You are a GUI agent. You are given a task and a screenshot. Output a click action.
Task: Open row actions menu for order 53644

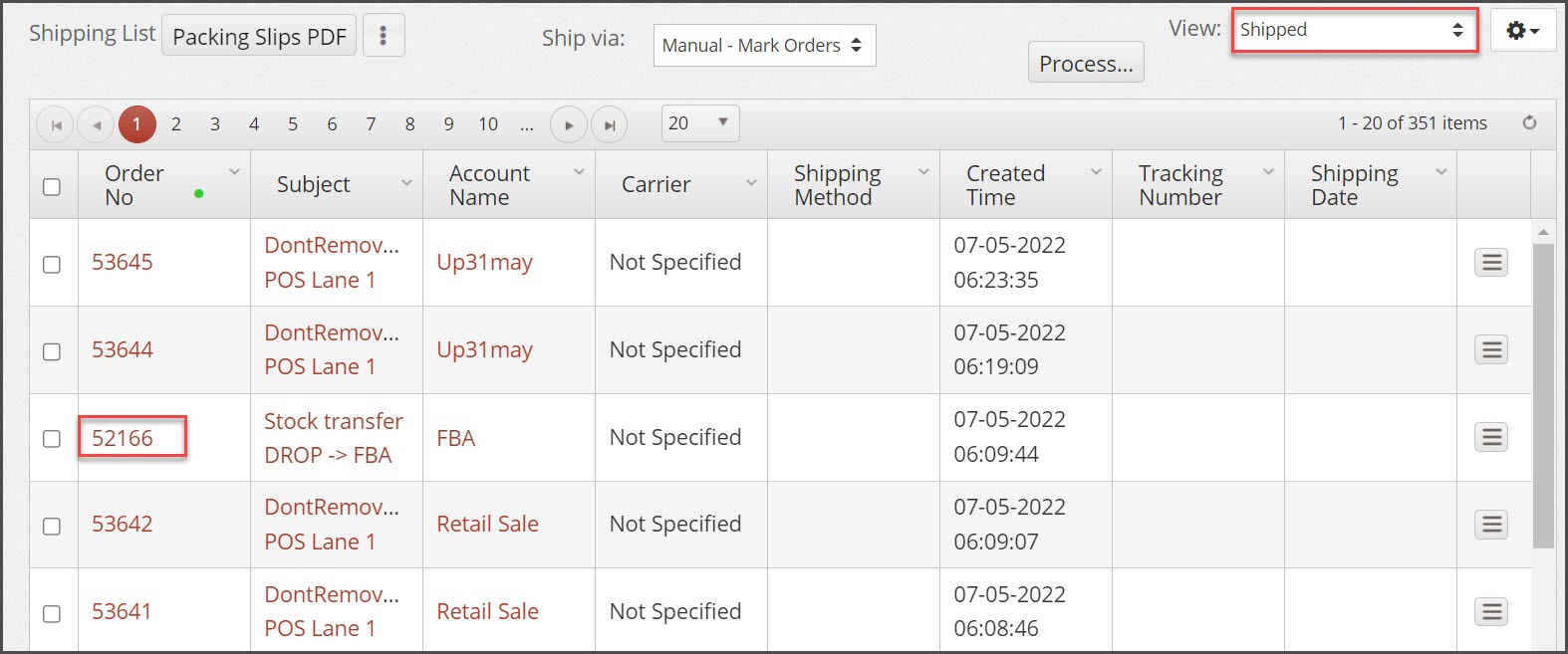coord(1491,349)
